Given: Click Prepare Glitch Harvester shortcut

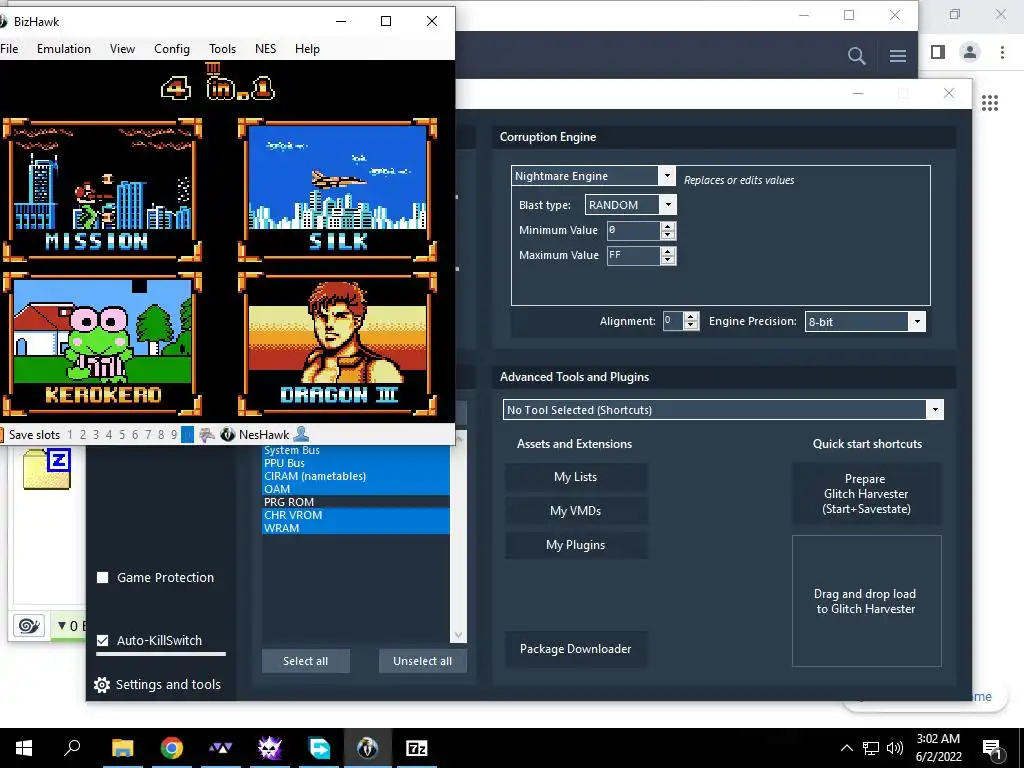Looking at the screenshot, I should pos(867,494).
